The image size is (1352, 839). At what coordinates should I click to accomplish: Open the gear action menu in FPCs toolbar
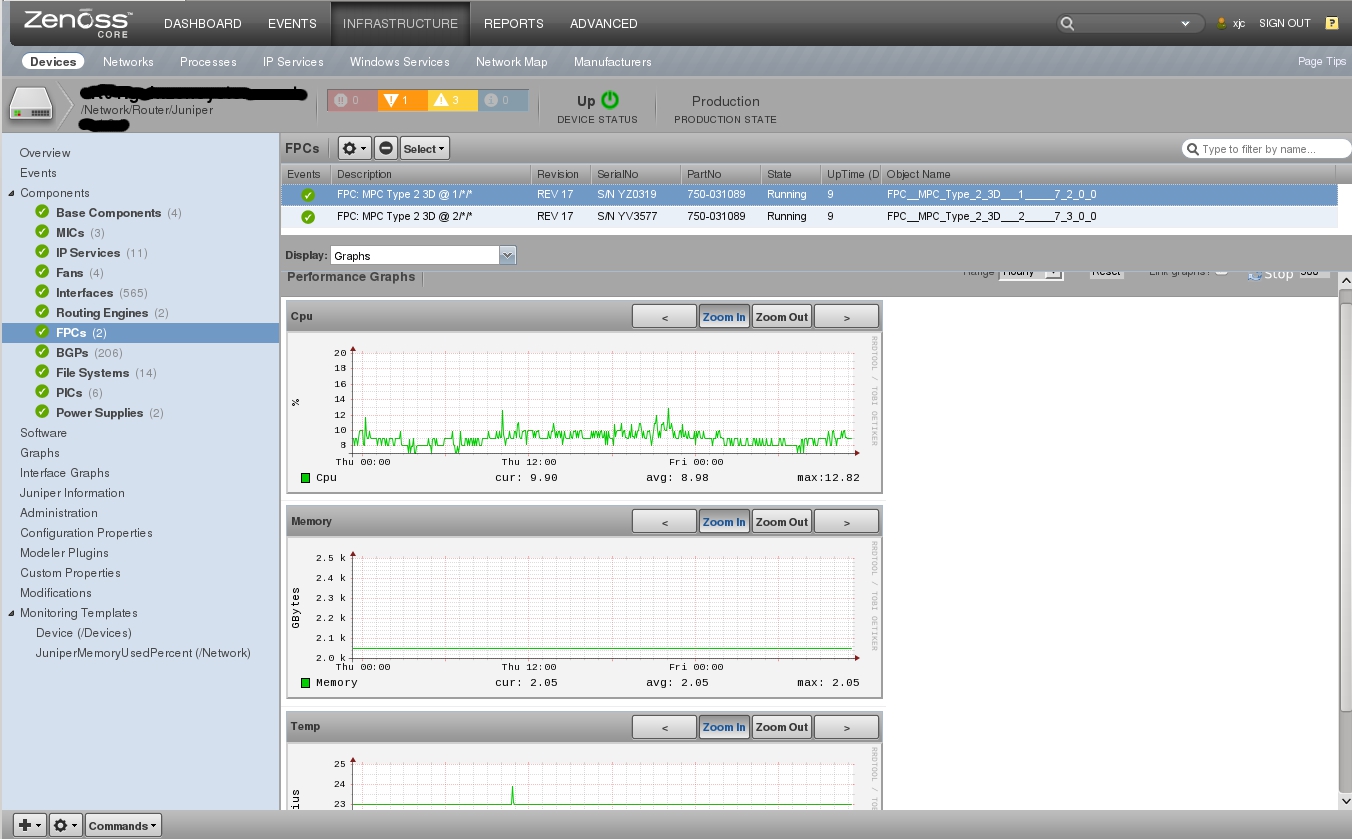tap(353, 147)
